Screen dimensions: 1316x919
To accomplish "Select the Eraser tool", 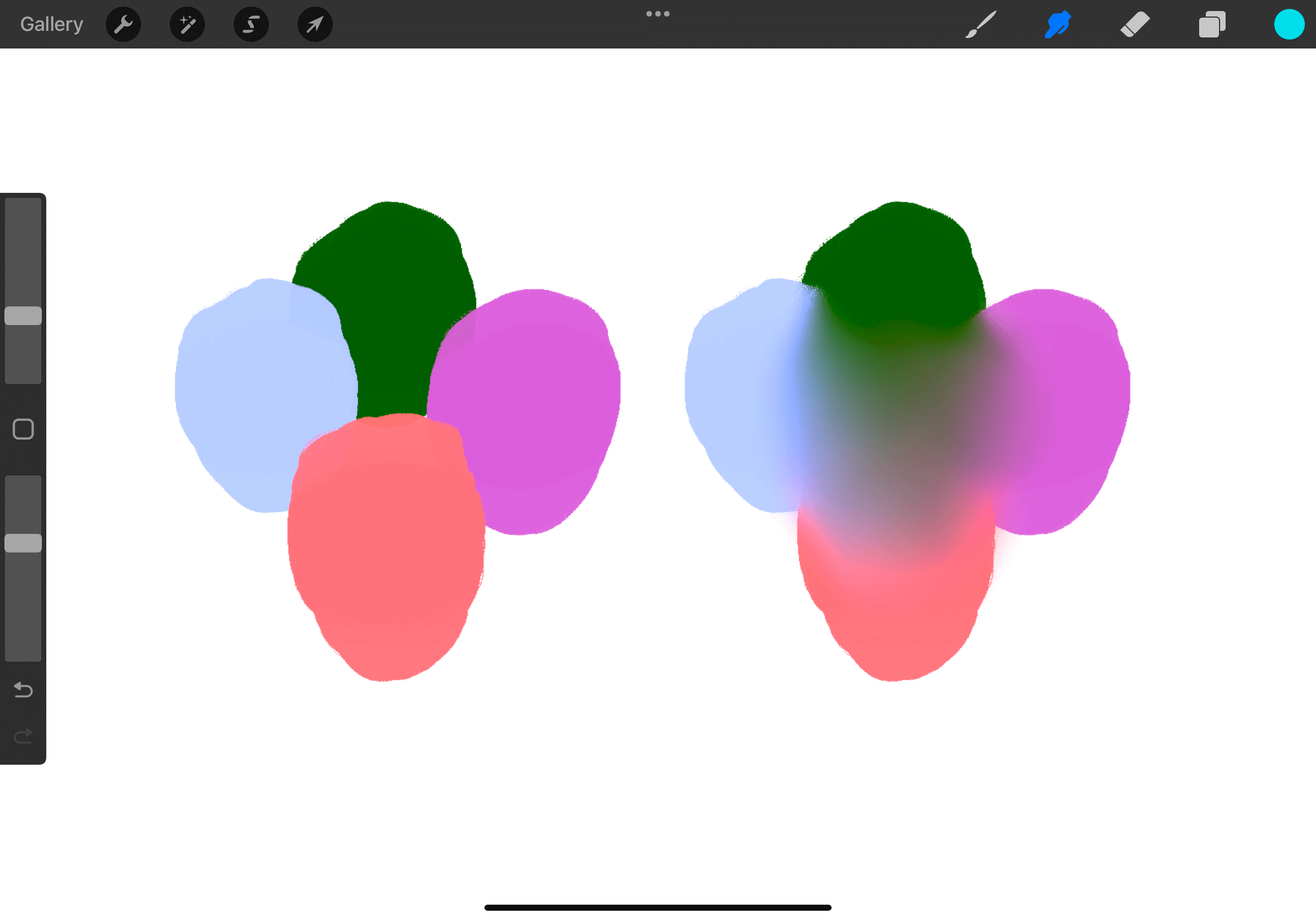I will [1135, 25].
